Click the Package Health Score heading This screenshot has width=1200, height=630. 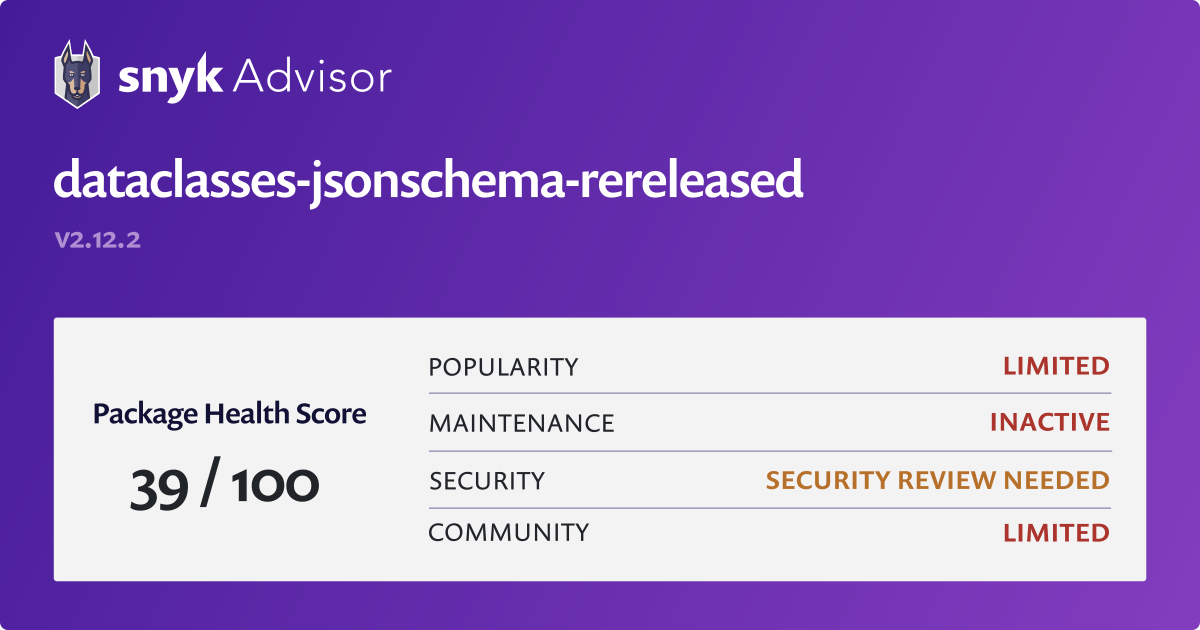pos(230,413)
